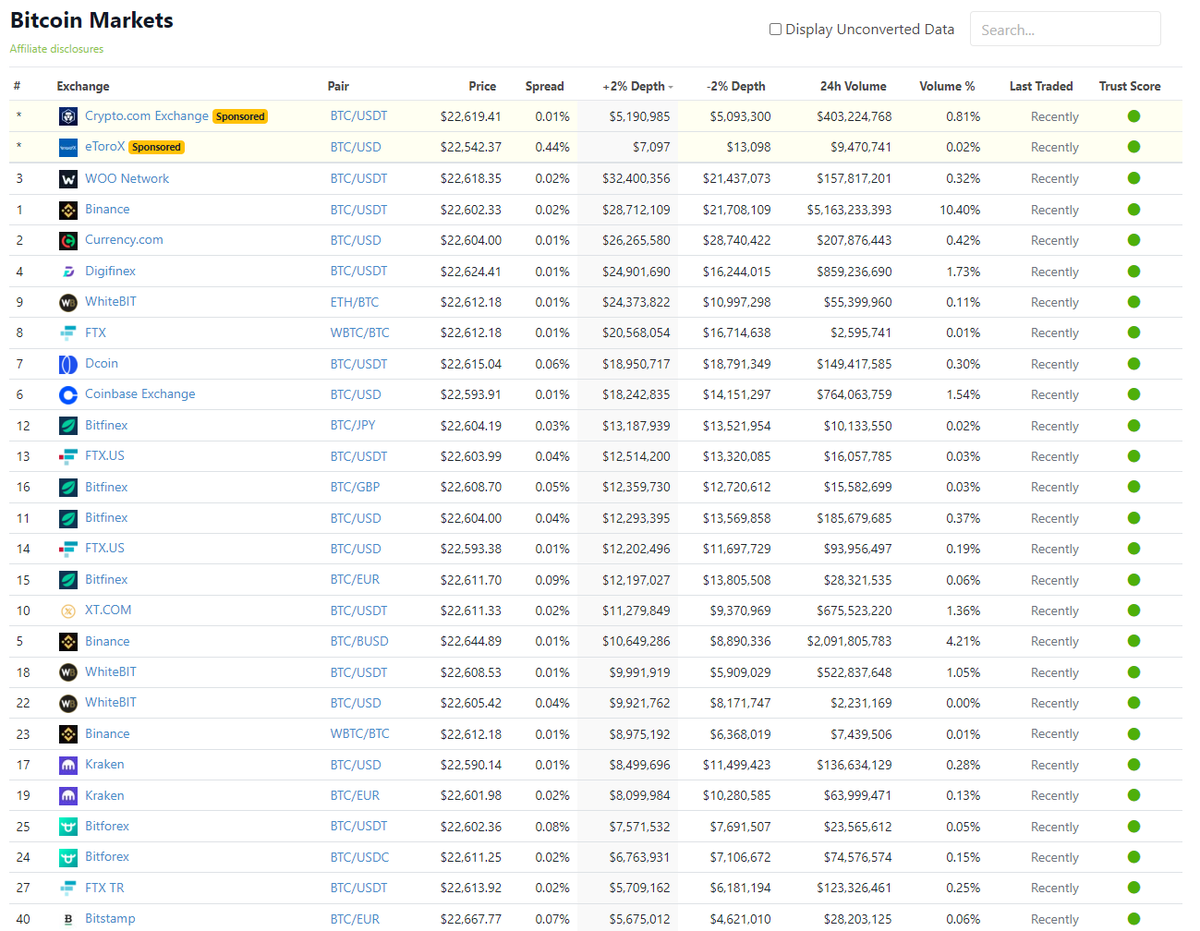Screen dimensions: 1200x931
Task: Click WhiteBIT logo in BTC/USD row
Action: tap(68, 704)
